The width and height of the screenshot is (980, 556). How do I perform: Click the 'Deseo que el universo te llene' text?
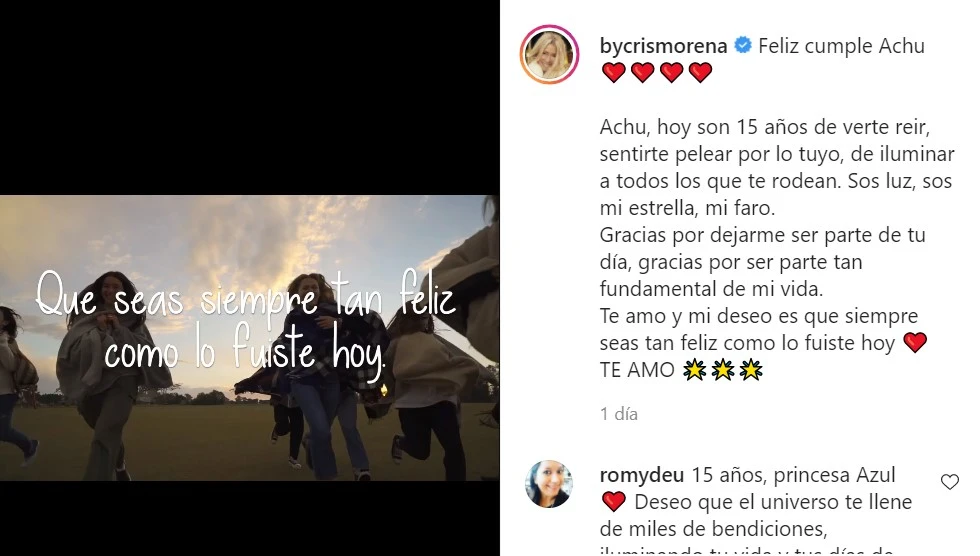[x=773, y=502]
